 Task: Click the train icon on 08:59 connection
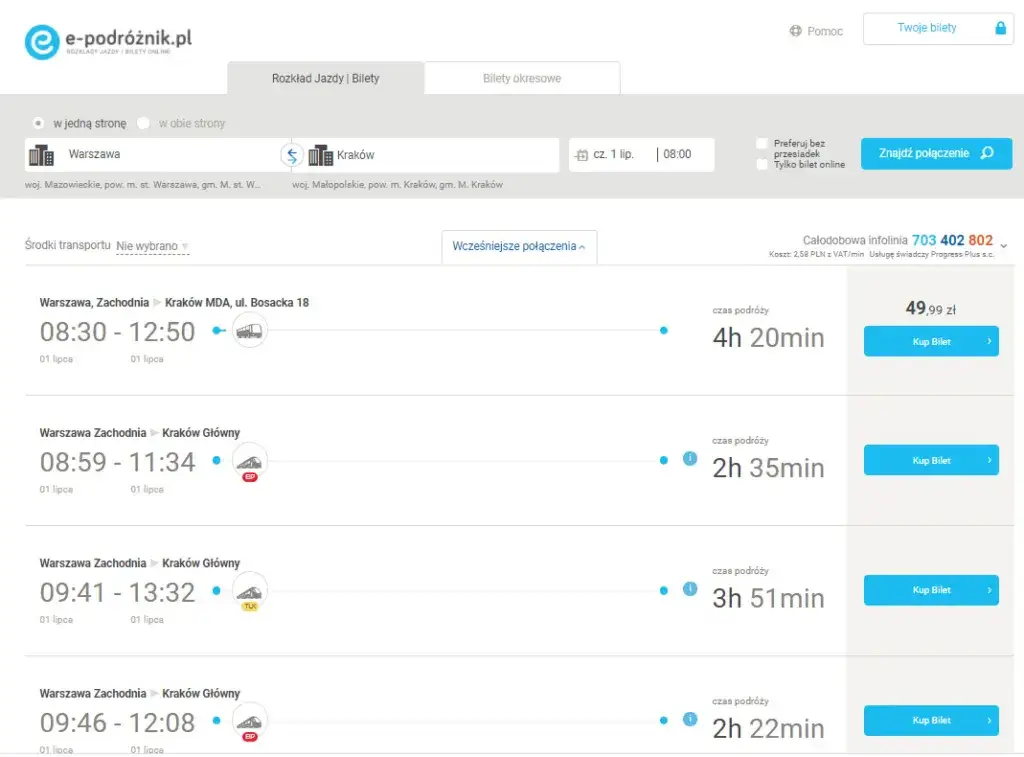pos(250,460)
